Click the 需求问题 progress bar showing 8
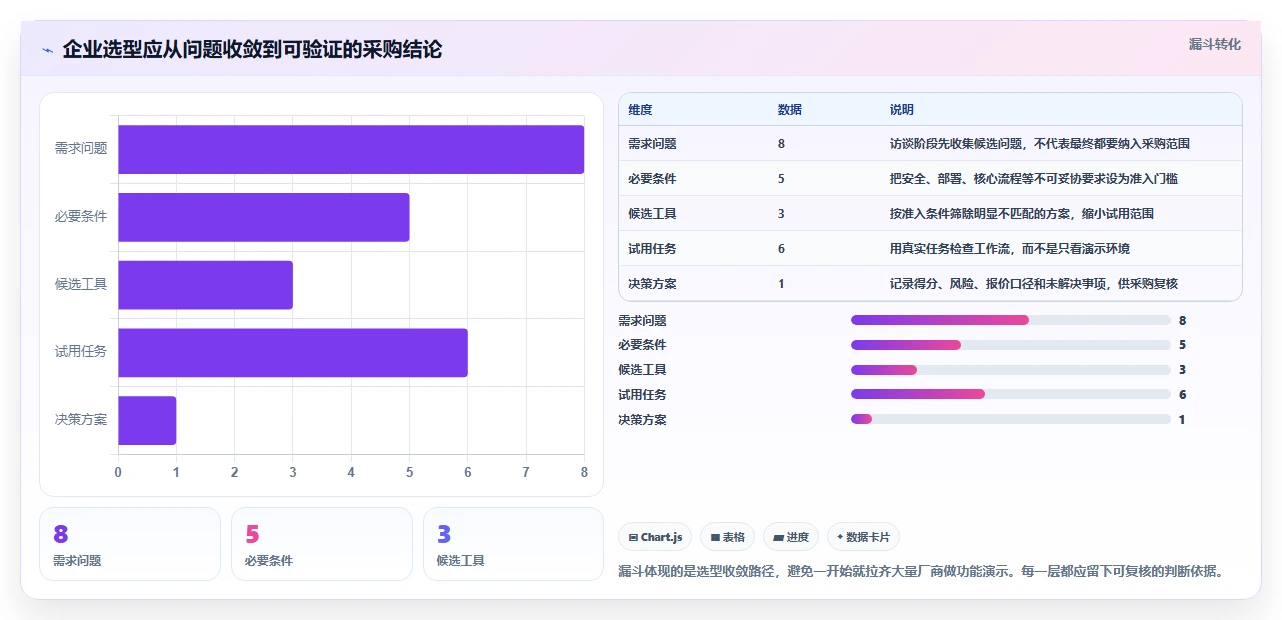Image resolution: width=1282 pixels, height=620 pixels. (x=1010, y=320)
